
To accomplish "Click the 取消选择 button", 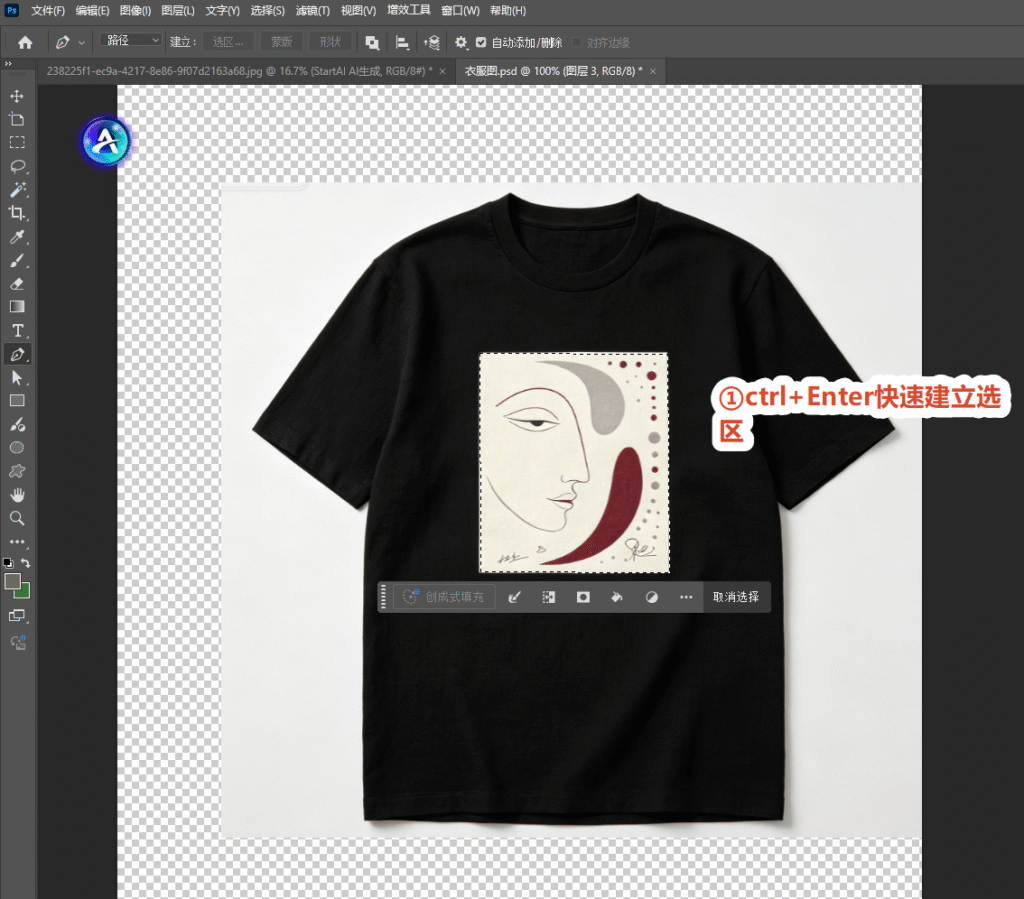I will point(736,597).
